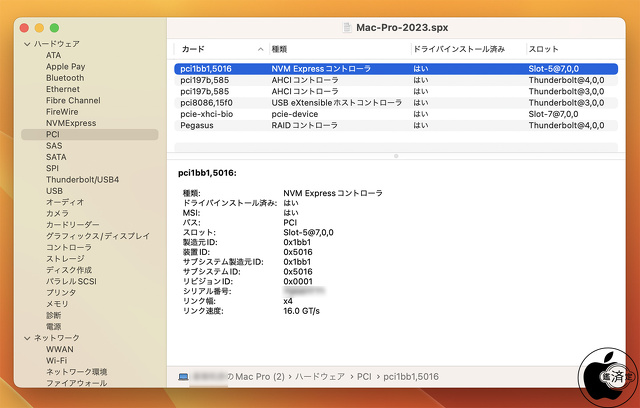Click Mac Pro (2) in path bar
Viewport: 640px width, 408px height.
click(260, 377)
